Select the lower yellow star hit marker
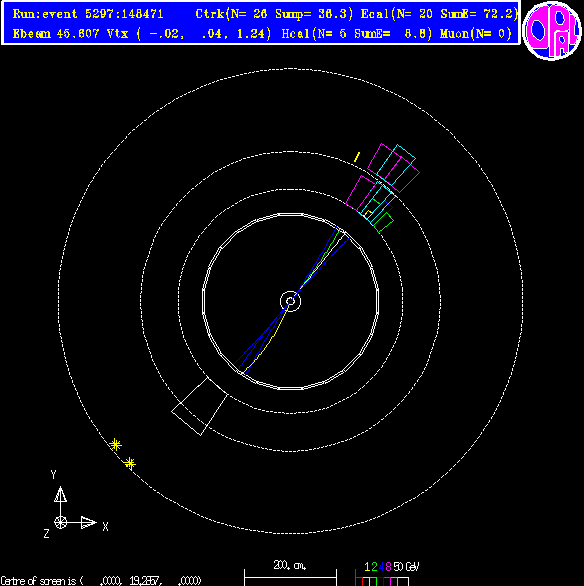The image size is (584, 586). [130, 464]
